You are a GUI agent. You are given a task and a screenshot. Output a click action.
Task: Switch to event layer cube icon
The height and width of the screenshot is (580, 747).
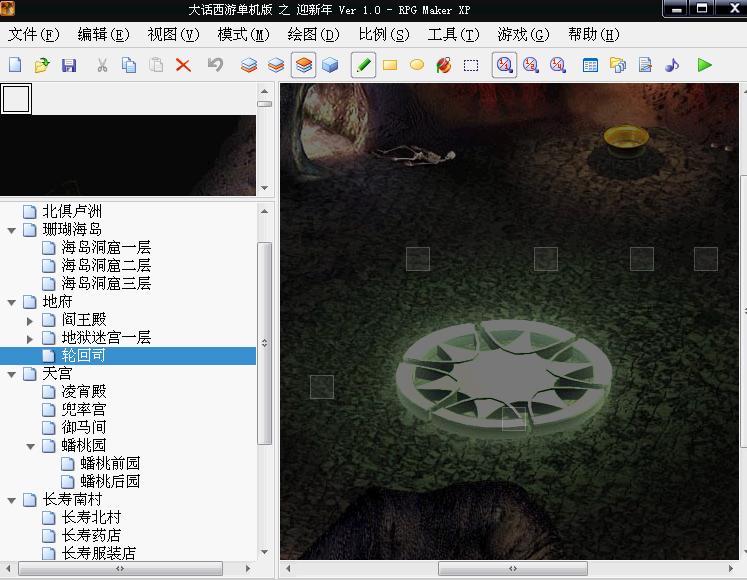(x=330, y=65)
